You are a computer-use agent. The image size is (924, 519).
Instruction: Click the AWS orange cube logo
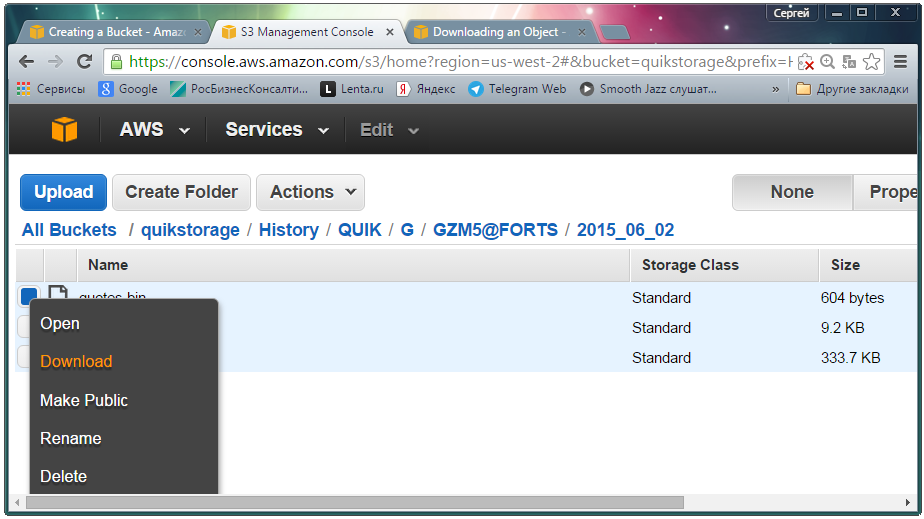pyautogui.click(x=64, y=129)
